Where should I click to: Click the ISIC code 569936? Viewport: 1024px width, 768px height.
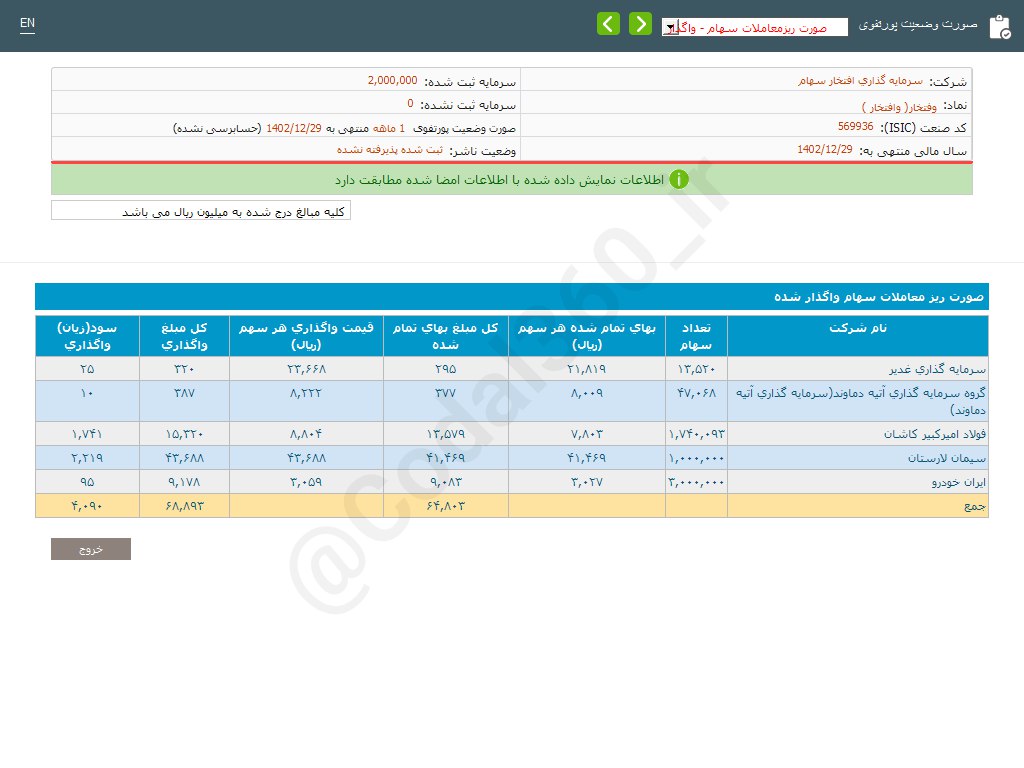[x=855, y=127]
